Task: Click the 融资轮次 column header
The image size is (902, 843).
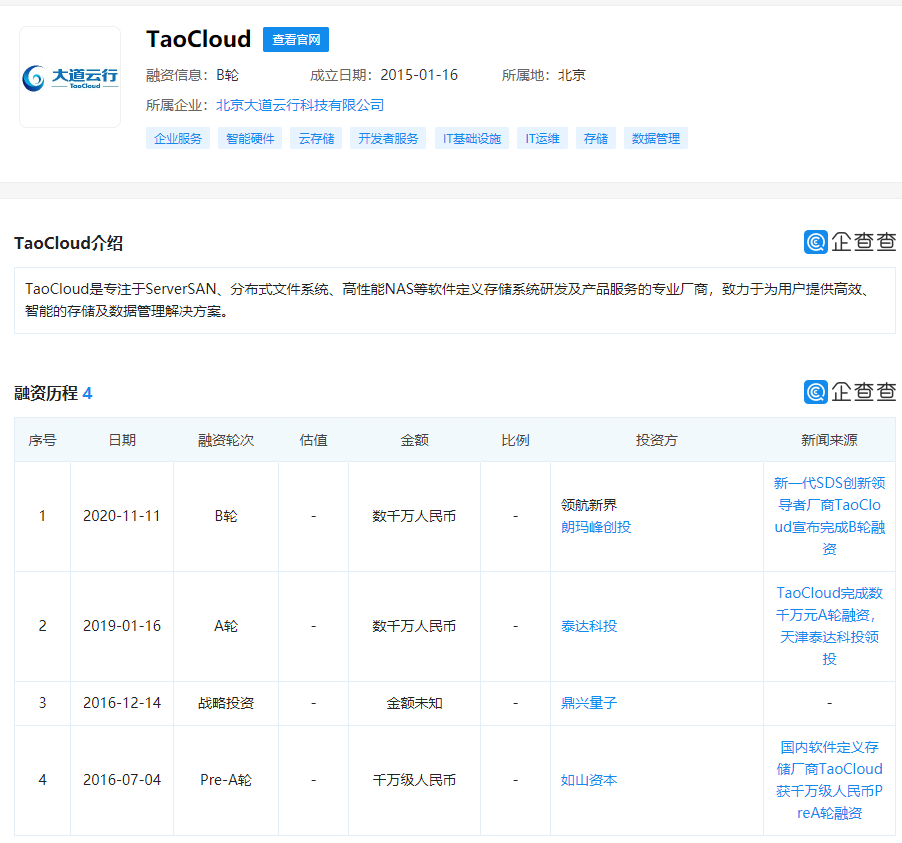Action: [226, 440]
